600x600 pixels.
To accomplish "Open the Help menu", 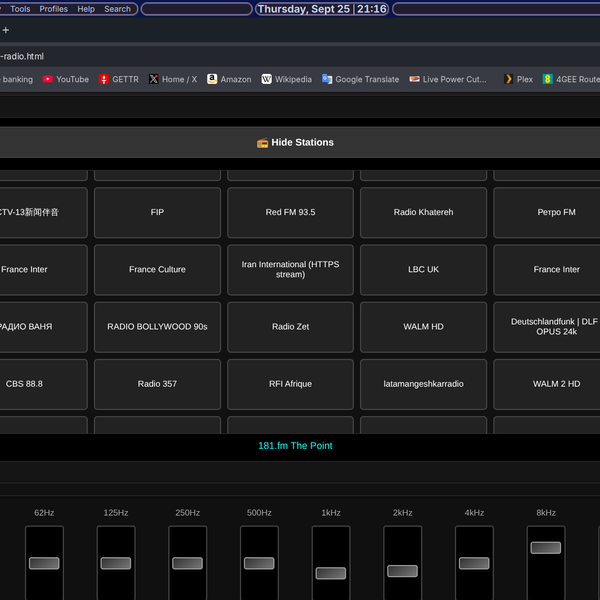I will point(86,9).
